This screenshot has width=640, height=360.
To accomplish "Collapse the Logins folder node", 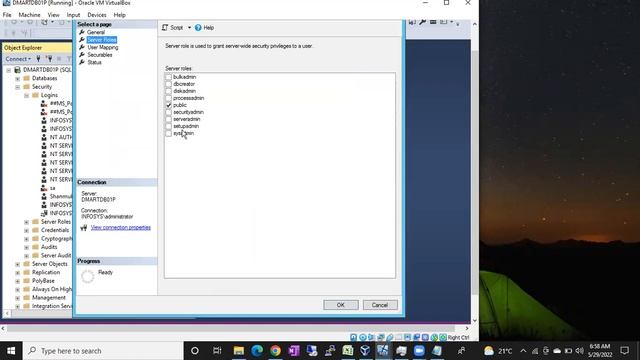I will tap(27, 95).
